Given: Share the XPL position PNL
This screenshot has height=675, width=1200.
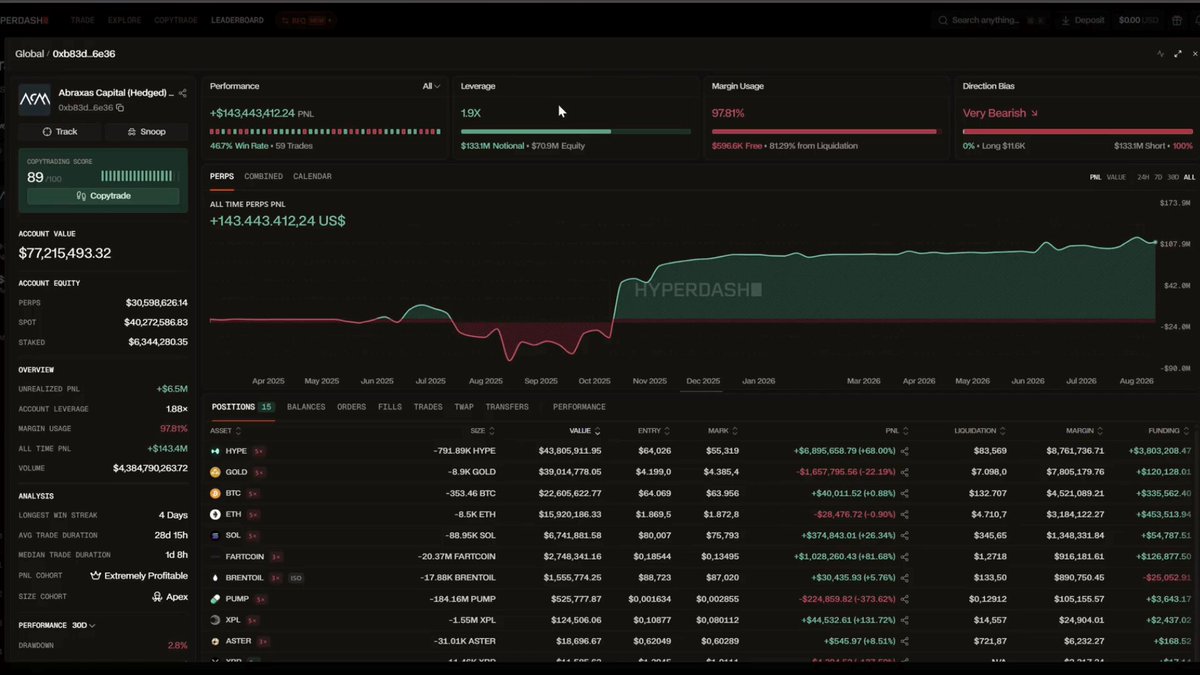Looking at the screenshot, I should pos(905,620).
